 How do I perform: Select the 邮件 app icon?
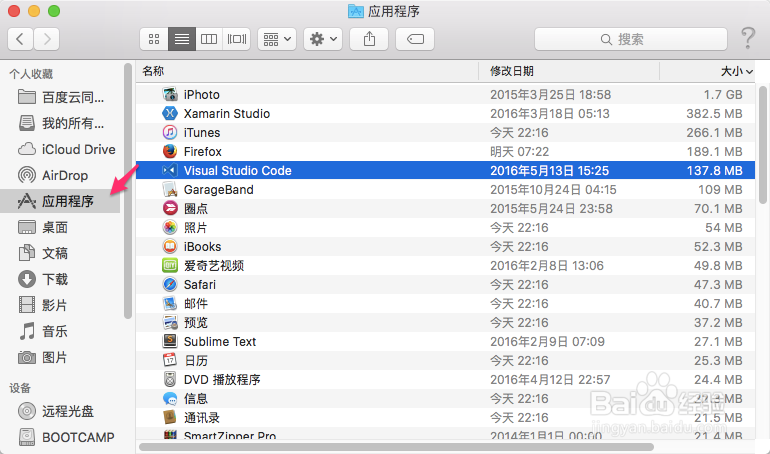(170, 303)
